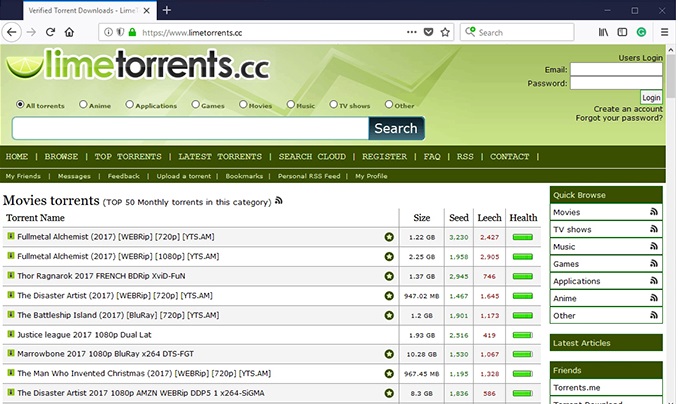Open LATEST TORRENTS in the navigation
This screenshot has height=404, width=678.
point(220,157)
